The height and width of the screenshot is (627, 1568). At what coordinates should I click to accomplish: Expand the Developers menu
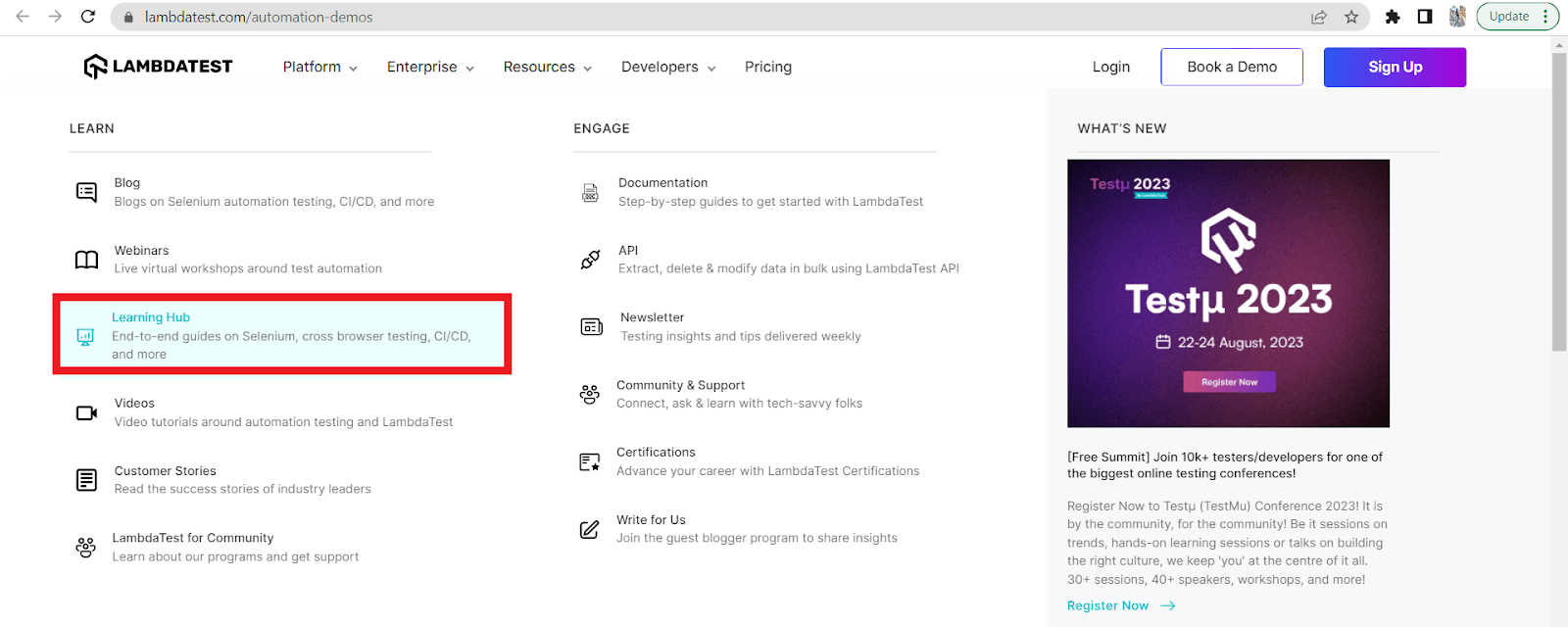[x=669, y=67]
